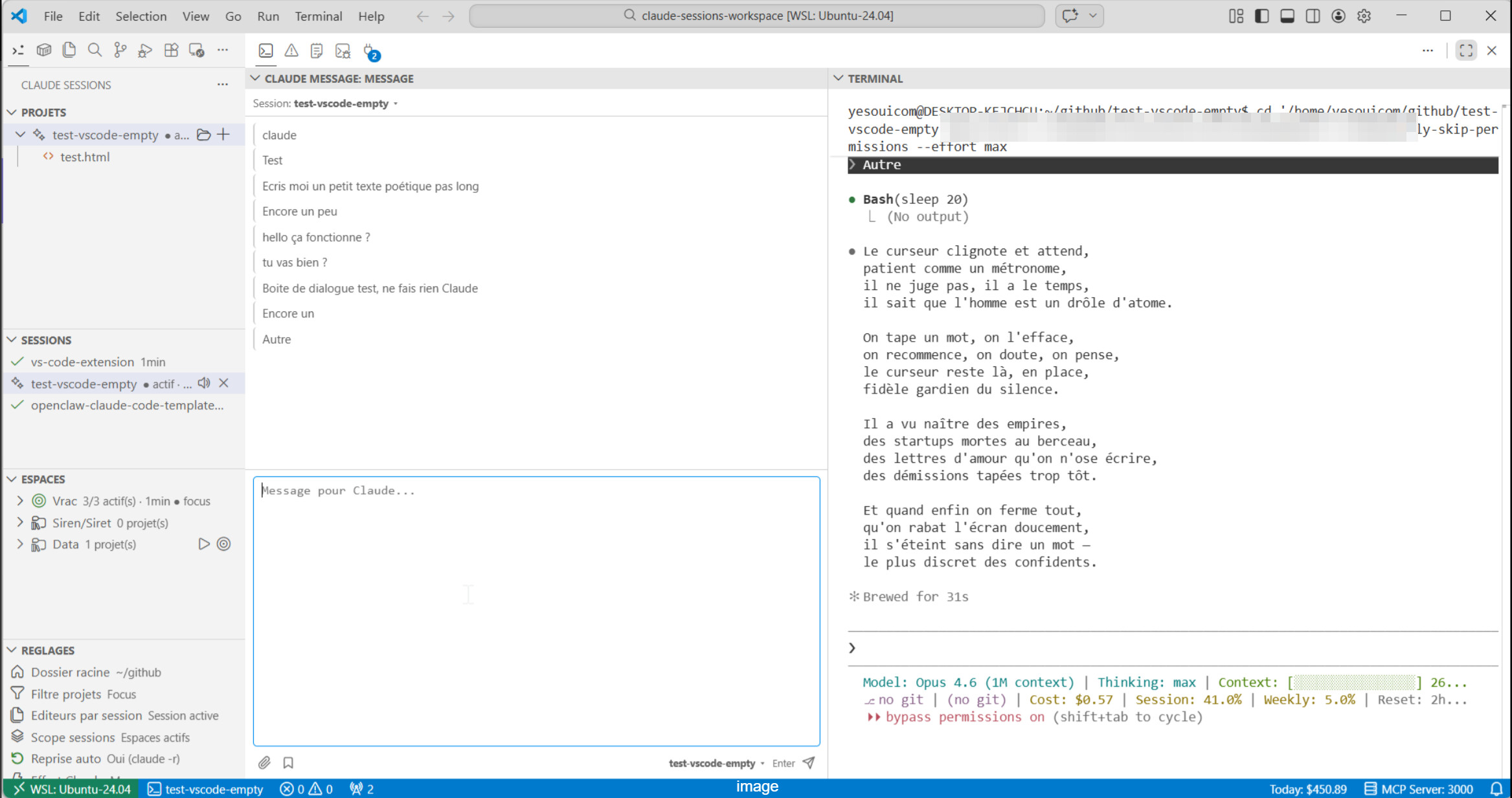Select message 'Encore un peu'
The height and width of the screenshot is (798, 1512).
click(x=299, y=212)
